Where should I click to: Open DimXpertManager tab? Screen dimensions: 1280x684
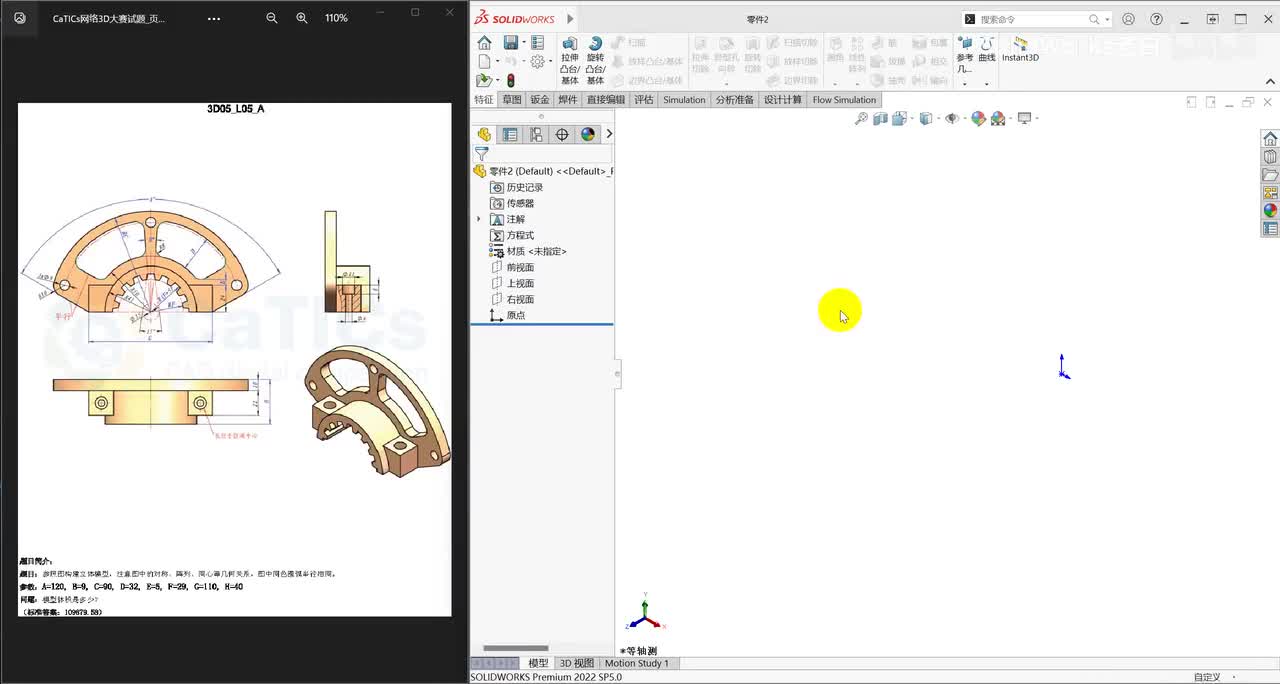[x=562, y=134]
